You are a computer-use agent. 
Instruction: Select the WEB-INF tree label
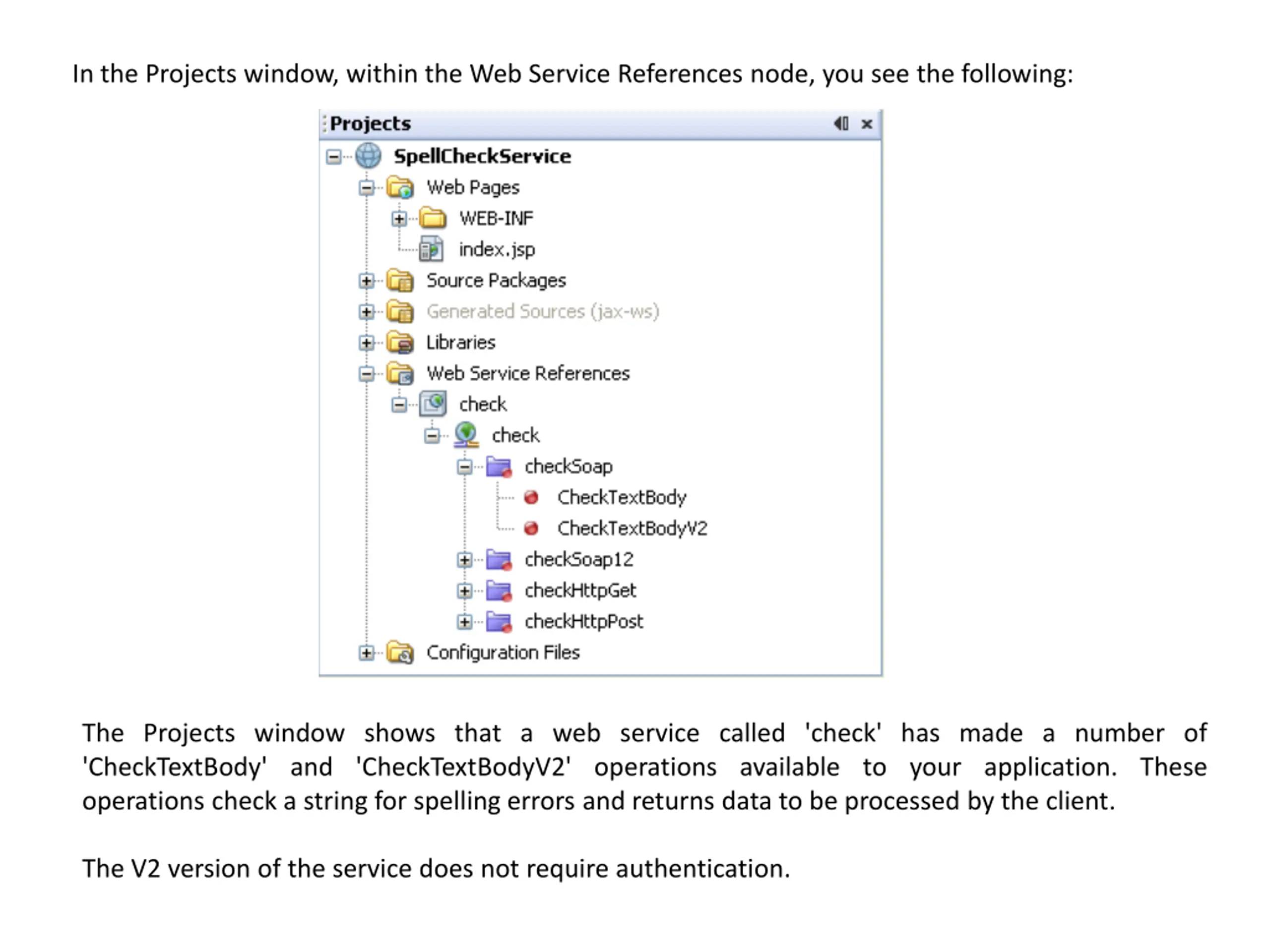tap(496, 219)
